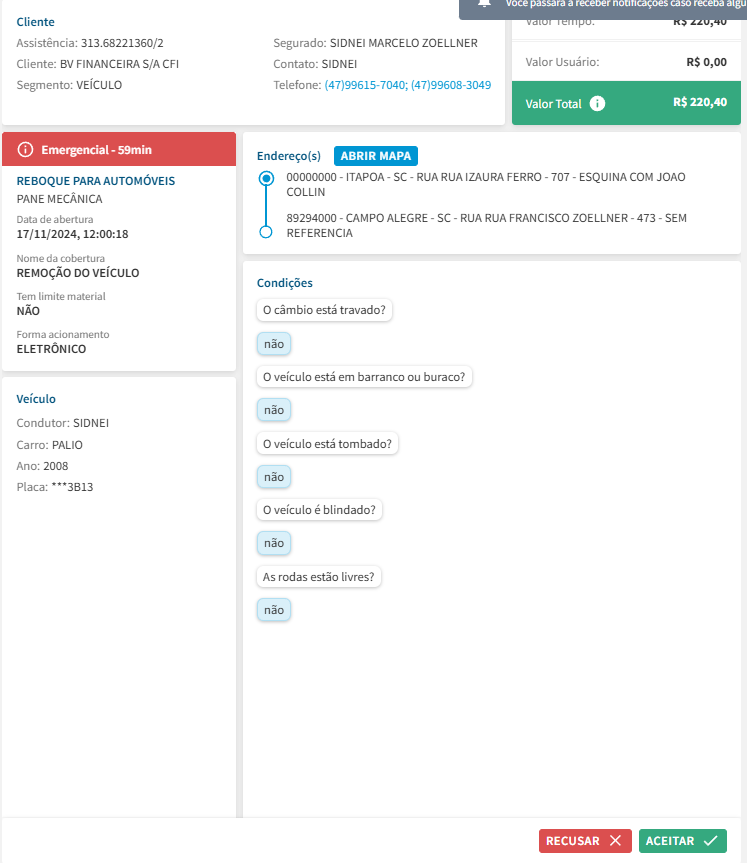The width and height of the screenshot is (747, 863).
Task: Select the destination address marker icon
Action: (x=266, y=232)
